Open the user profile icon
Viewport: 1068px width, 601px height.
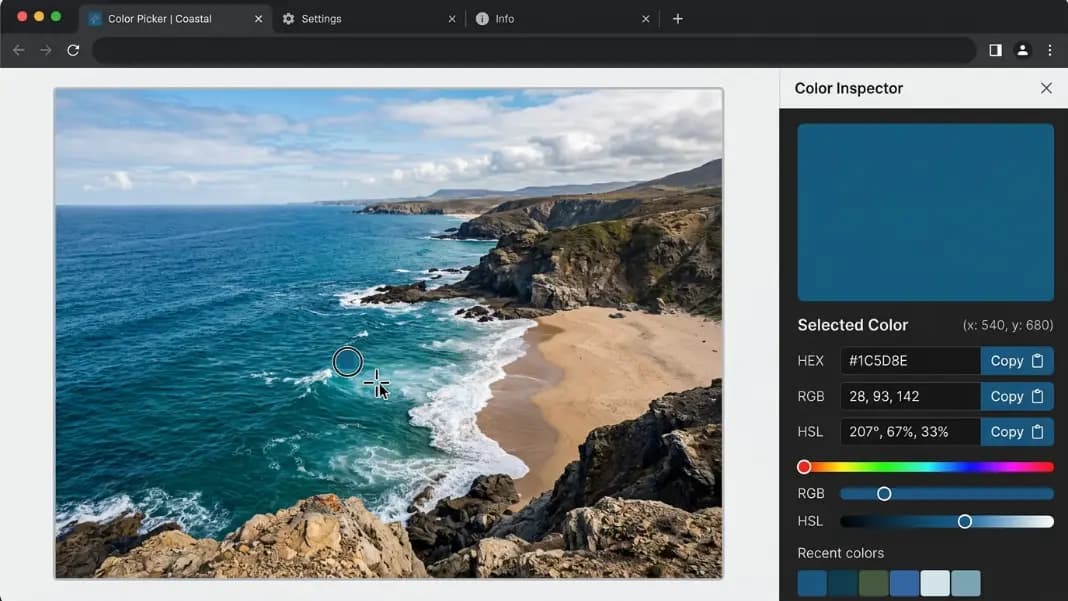point(1022,50)
